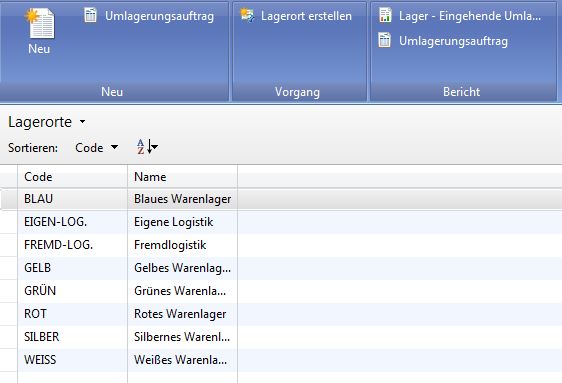Click the Neu button label
The width and height of the screenshot is (562, 383).
pyautogui.click(x=39, y=49)
